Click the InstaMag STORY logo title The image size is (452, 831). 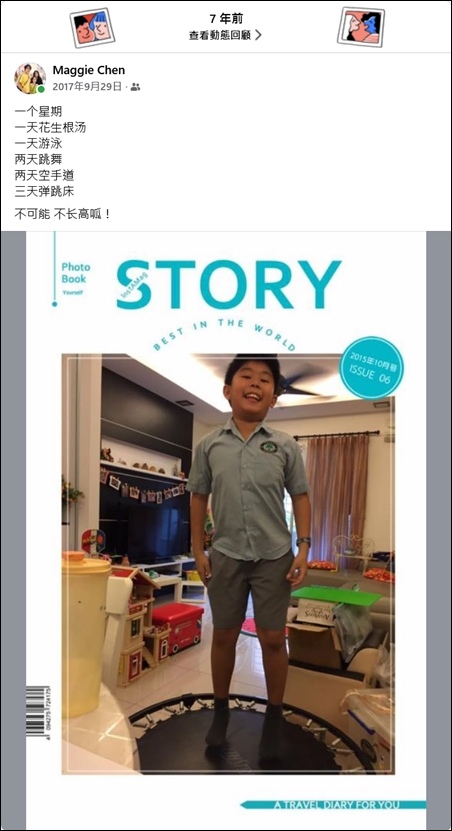[x=228, y=284]
